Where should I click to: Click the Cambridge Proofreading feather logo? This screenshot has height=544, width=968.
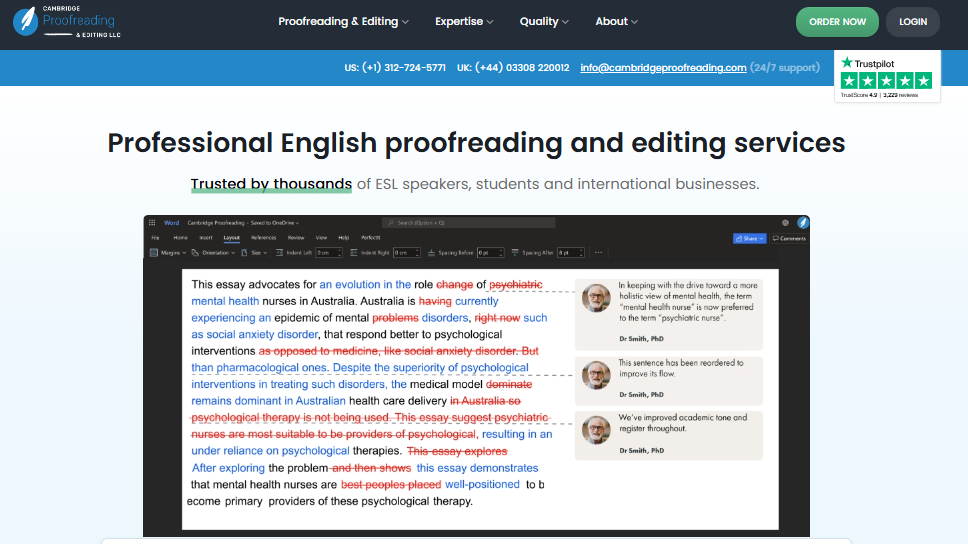click(x=25, y=21)
